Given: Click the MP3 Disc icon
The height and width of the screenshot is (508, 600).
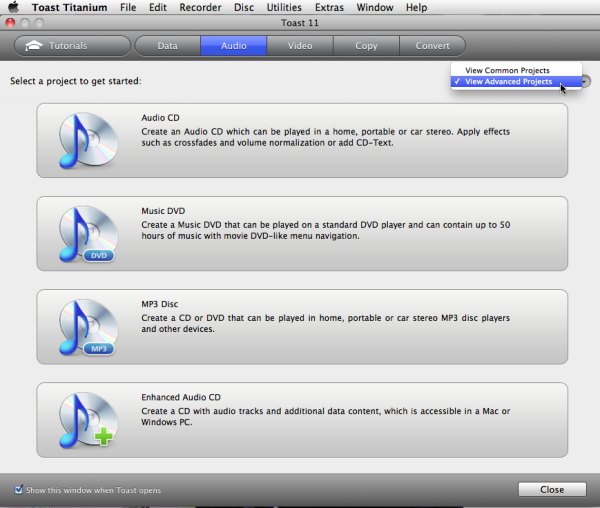Looking at the screenshot, I should point(88,327).
